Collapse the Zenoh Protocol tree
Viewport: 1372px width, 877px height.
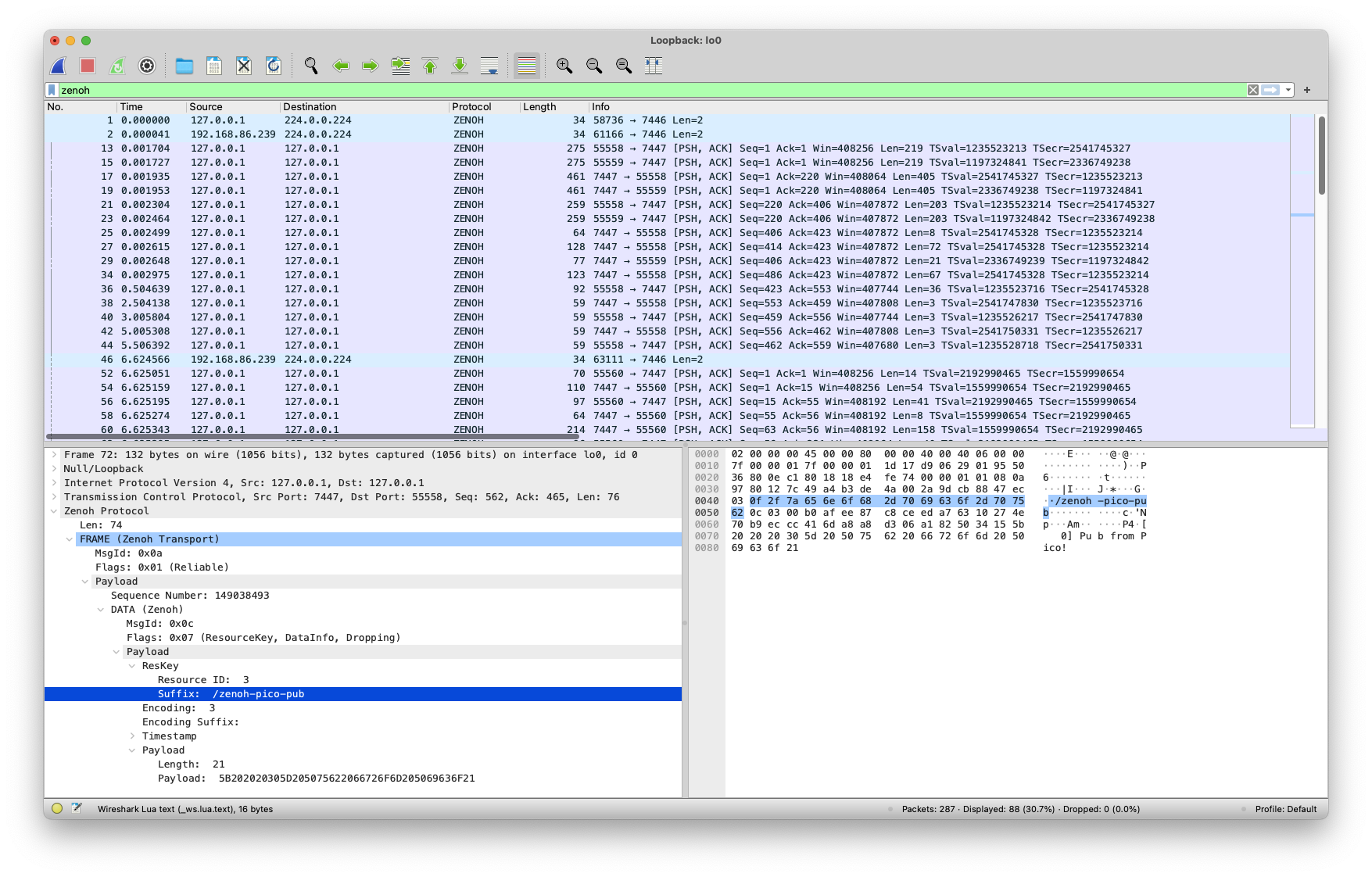pos(53,510)
